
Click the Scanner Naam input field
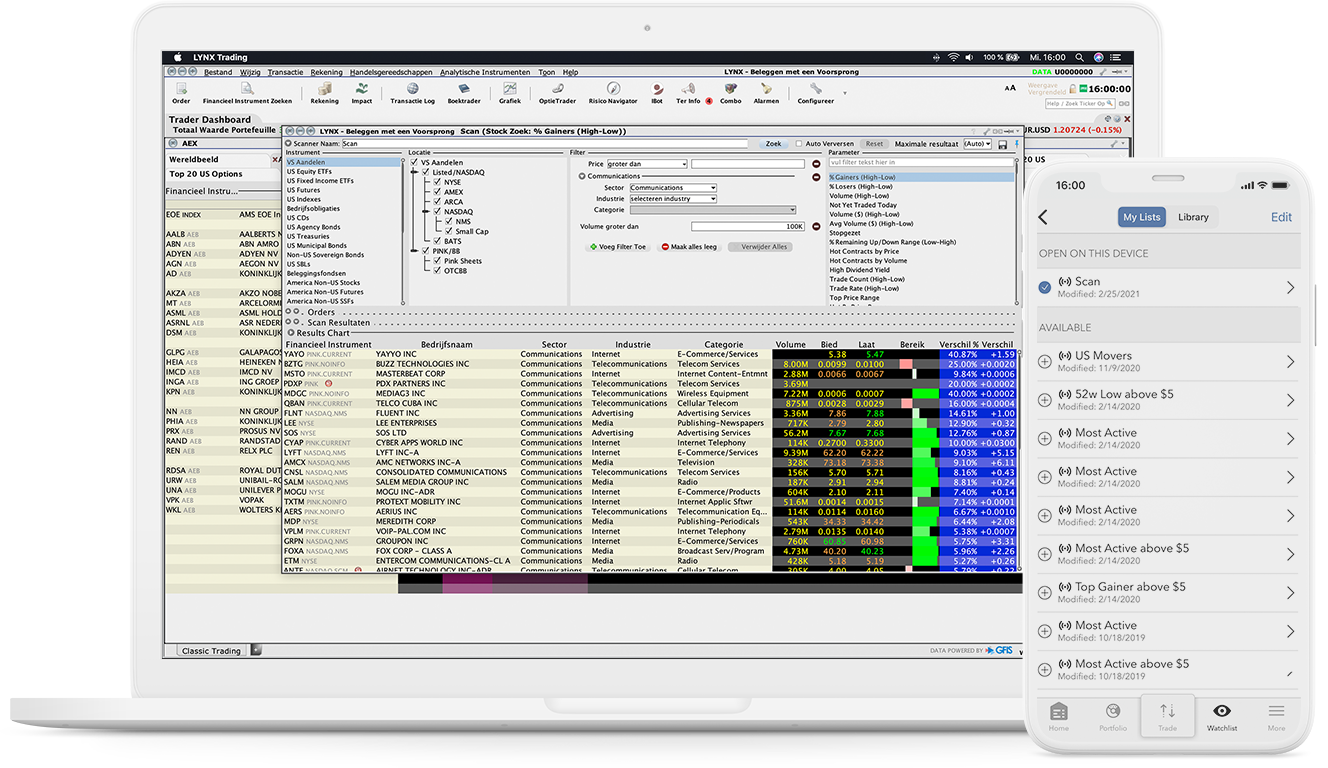(x=545, y=144)
